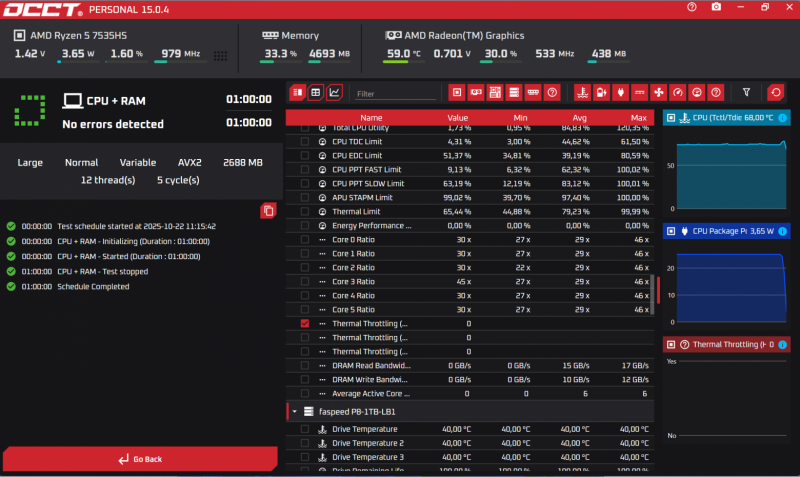The width and height of the screenshot is (800, 477).
Task: Switch monitoring to table view icon
Action: (x=315, y=93)
